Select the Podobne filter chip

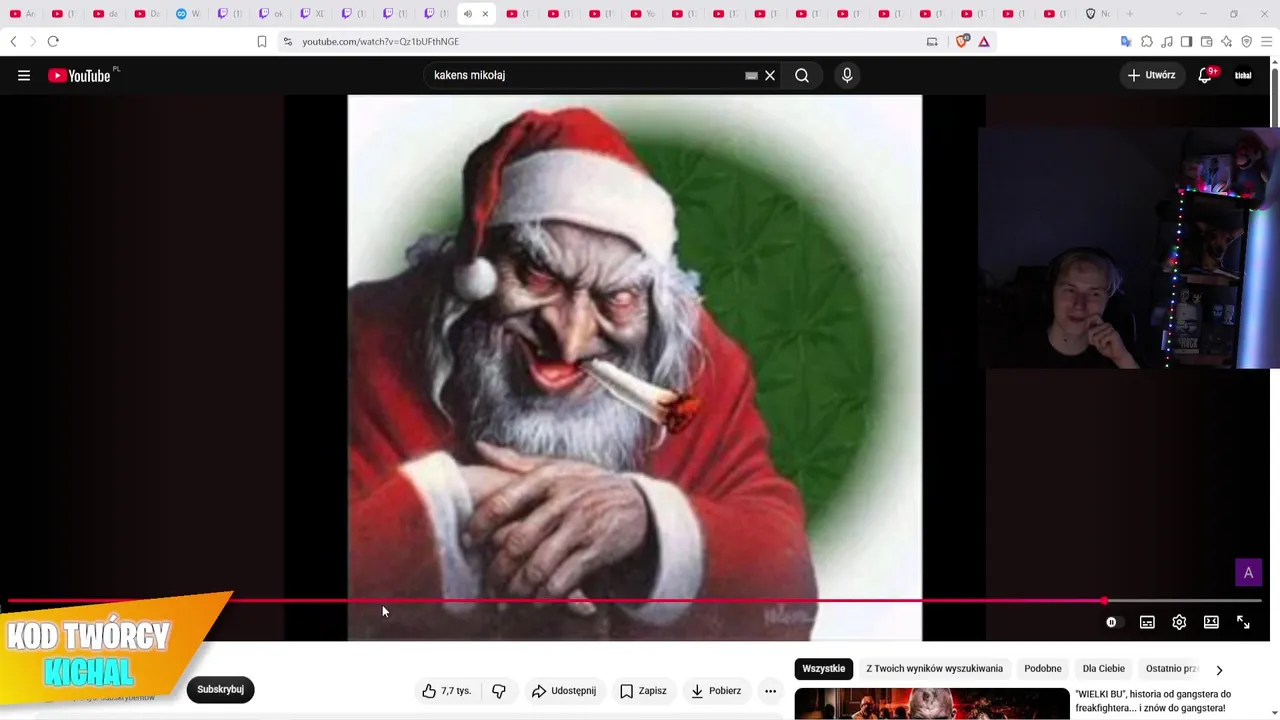tap(1043, 669)
